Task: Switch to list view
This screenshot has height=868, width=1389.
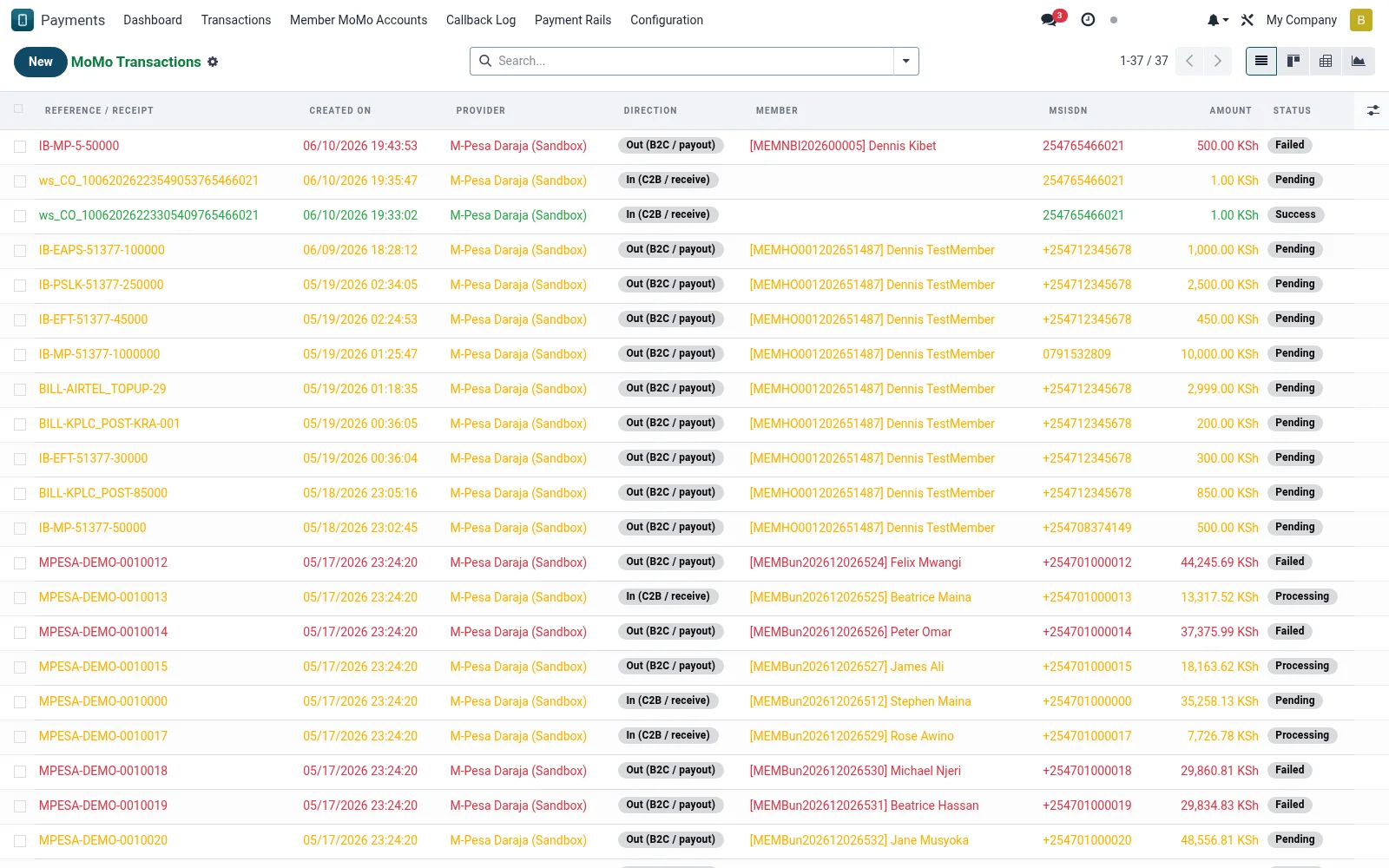Action: pos(1261,61)
